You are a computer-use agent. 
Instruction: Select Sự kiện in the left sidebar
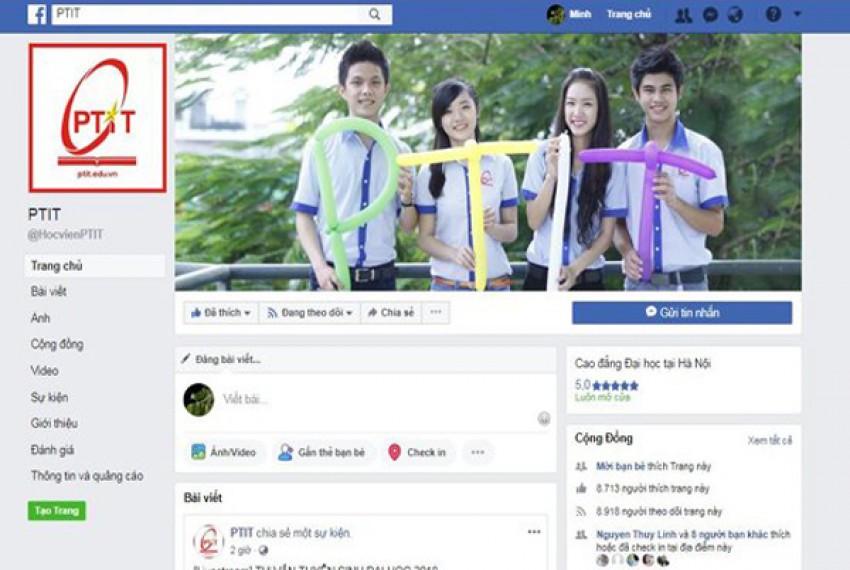(49, 397)
